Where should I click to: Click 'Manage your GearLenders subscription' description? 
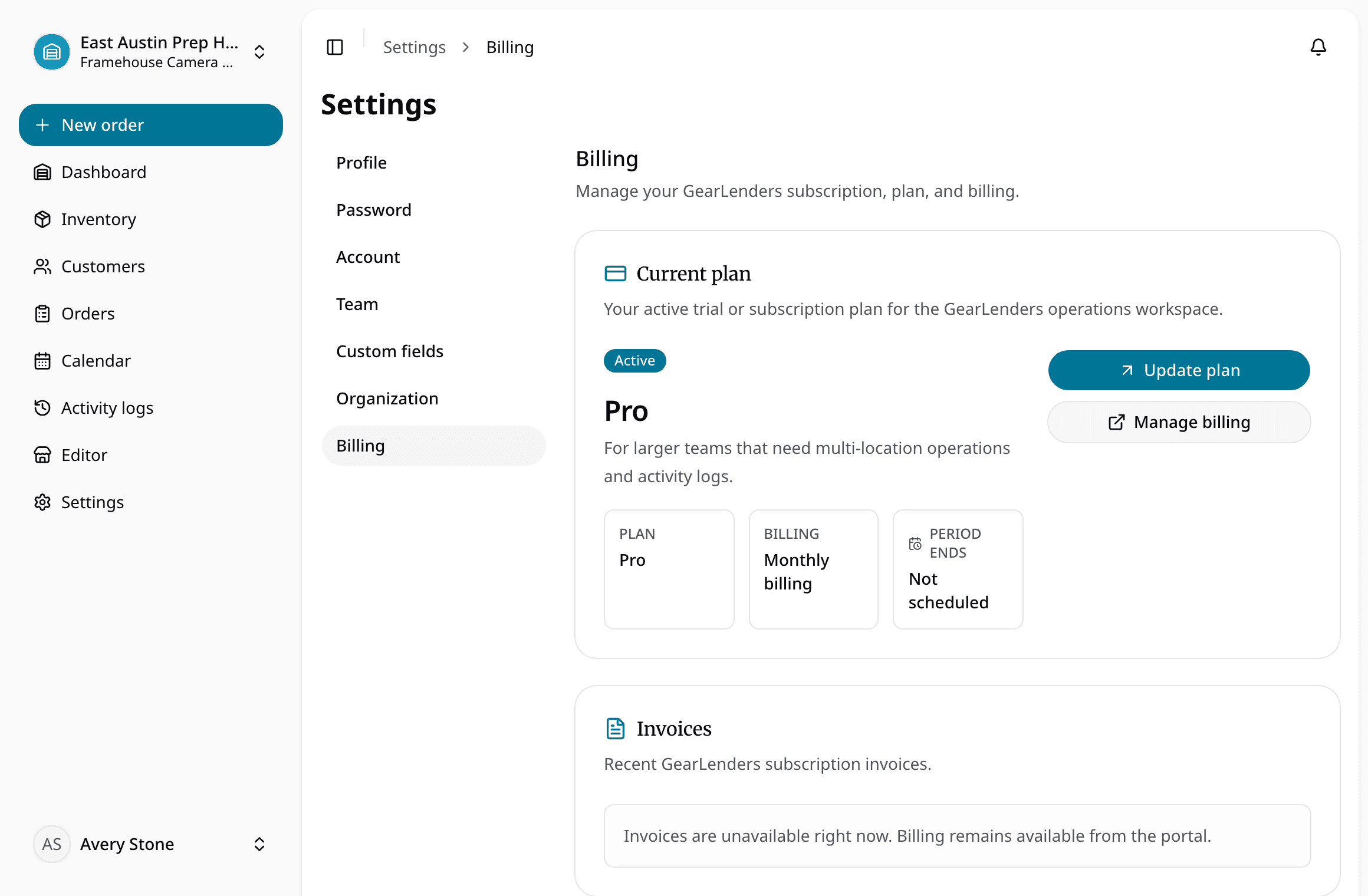coord(797,191)
